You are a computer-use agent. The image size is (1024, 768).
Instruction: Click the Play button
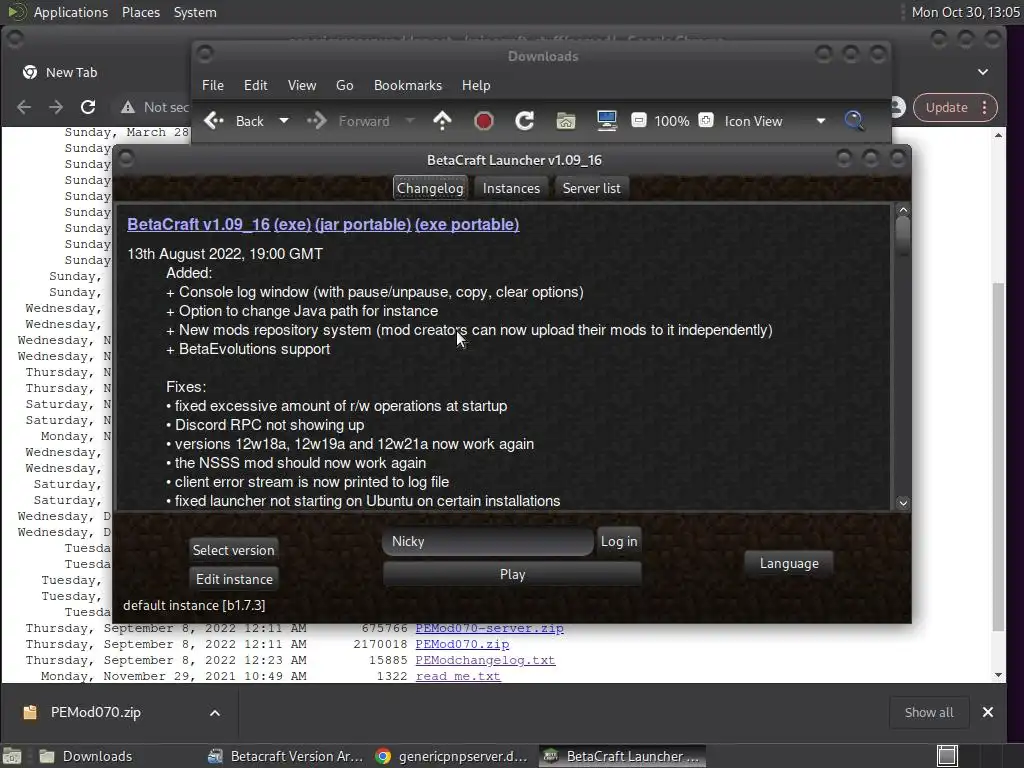point(512,575)
